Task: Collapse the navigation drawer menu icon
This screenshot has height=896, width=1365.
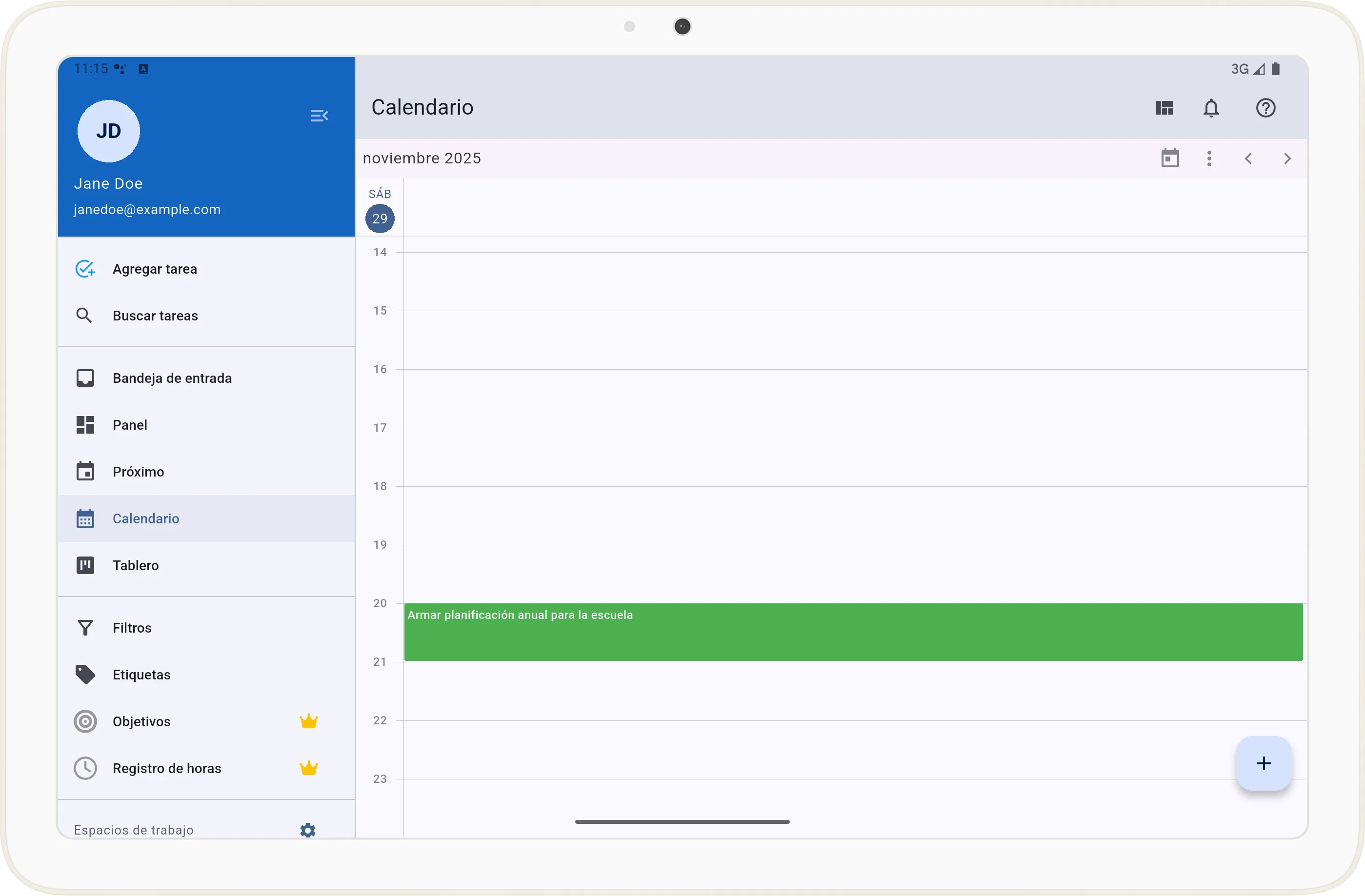Action: (319, 116)
